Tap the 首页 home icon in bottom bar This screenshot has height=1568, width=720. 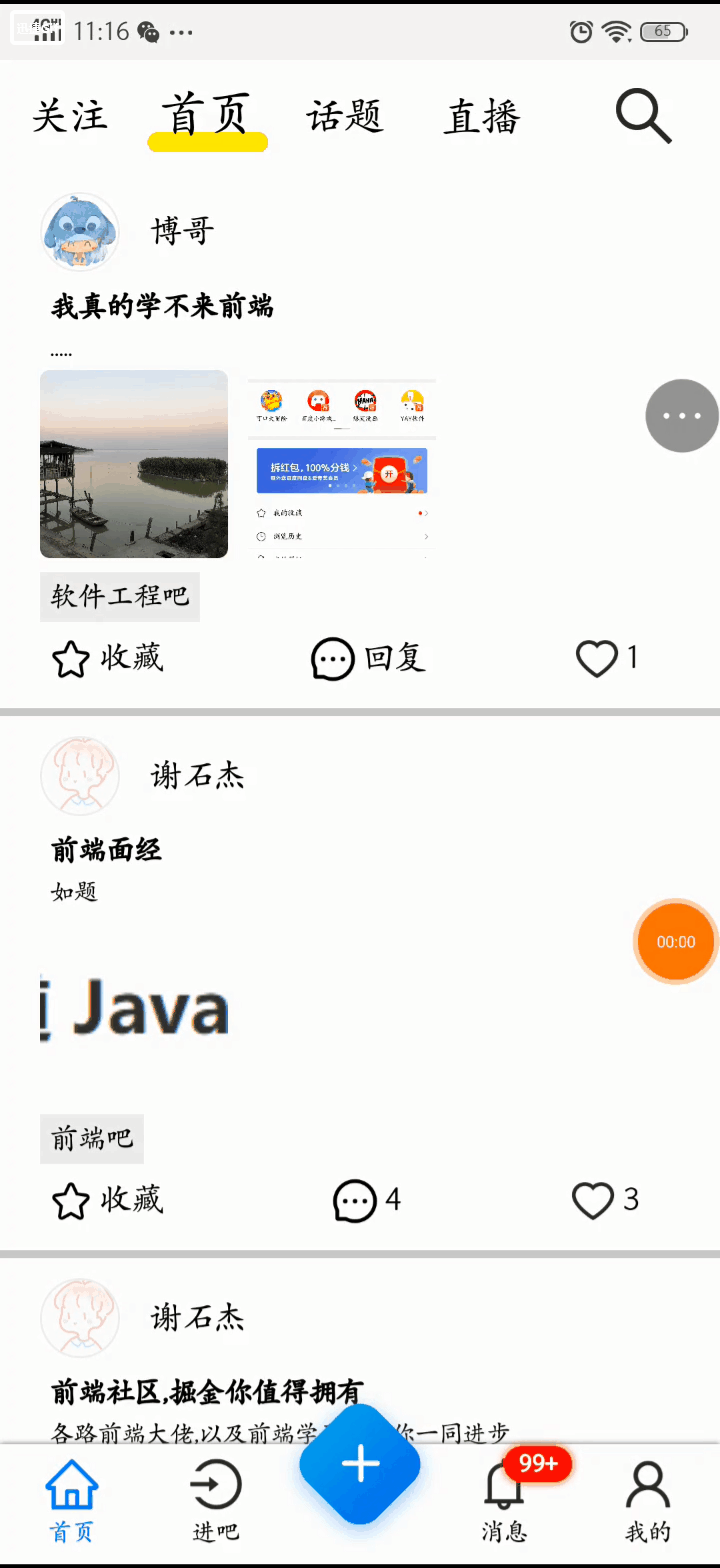[72, 1484]
